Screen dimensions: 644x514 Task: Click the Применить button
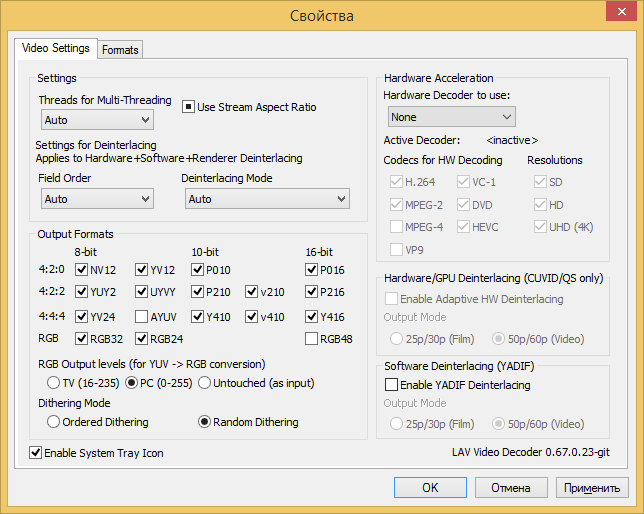coord(592,488)
